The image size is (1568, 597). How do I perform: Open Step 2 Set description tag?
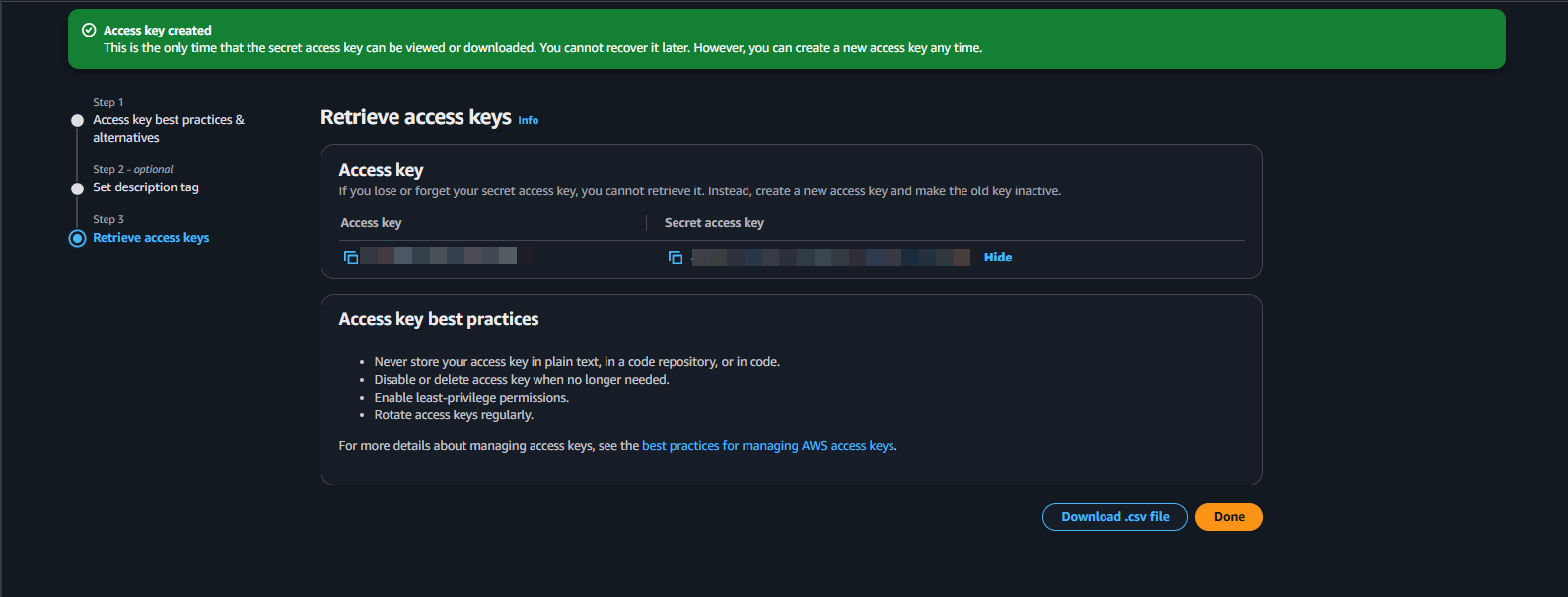145,187
